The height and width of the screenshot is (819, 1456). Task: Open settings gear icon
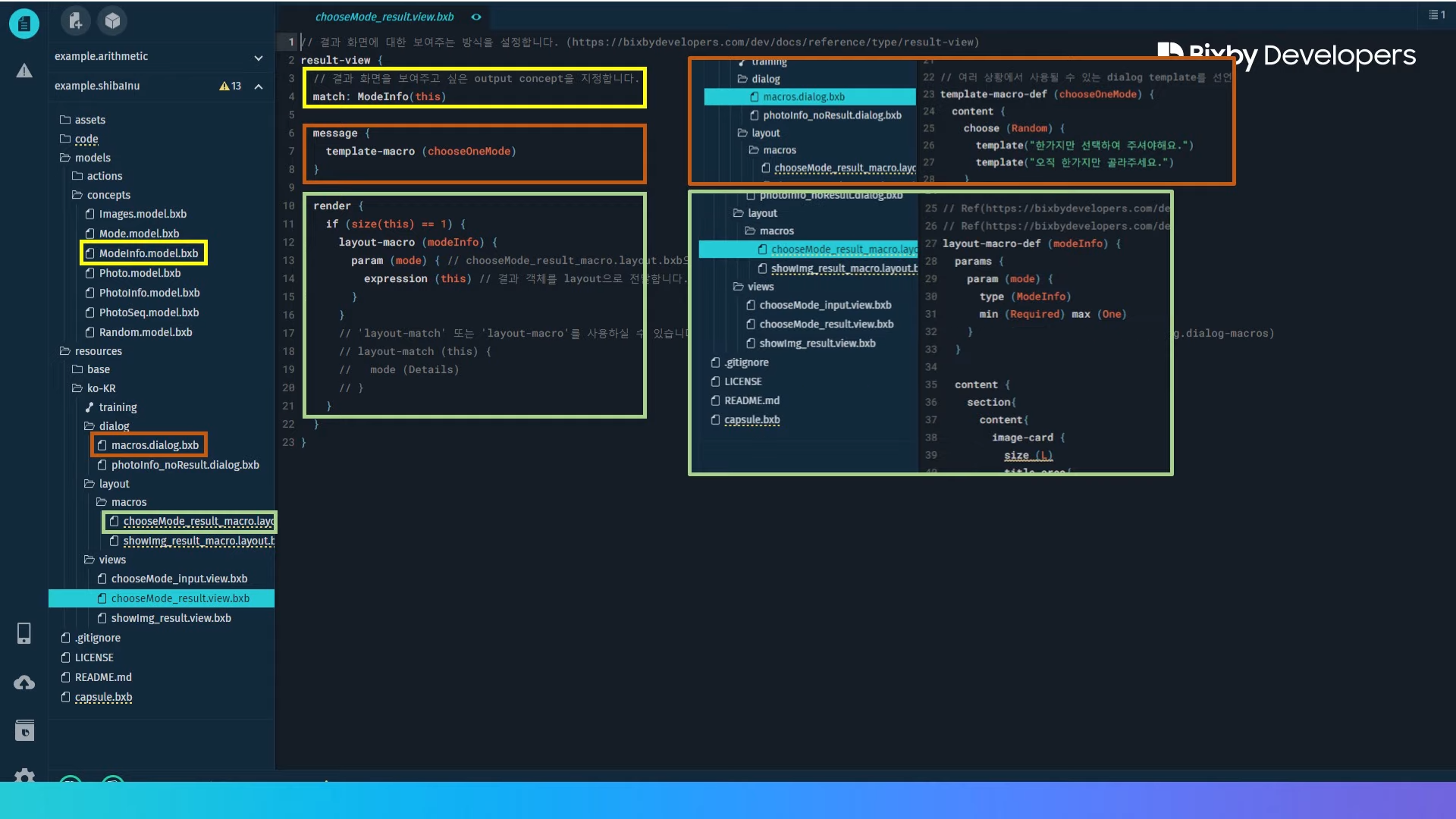point(24,775)
